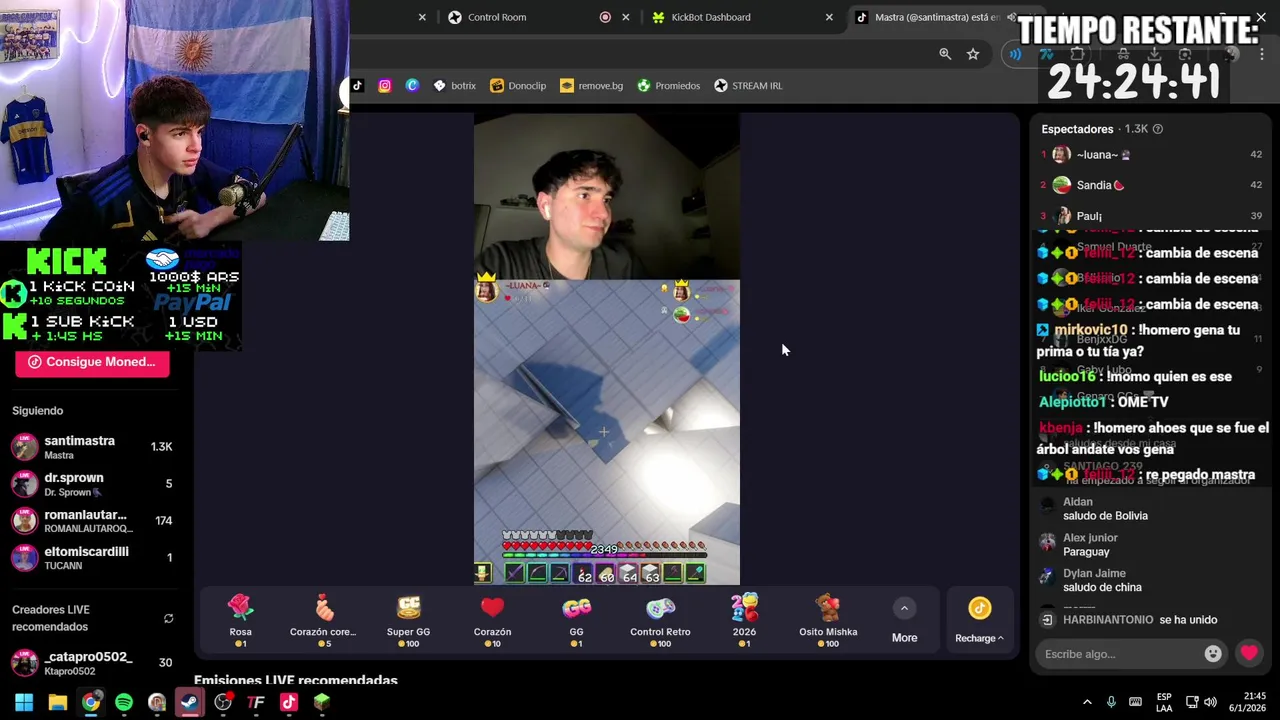Open the STREAM IRL bookmark
The width and height of the screenshot is (1280, 720).
click(748, 86)
